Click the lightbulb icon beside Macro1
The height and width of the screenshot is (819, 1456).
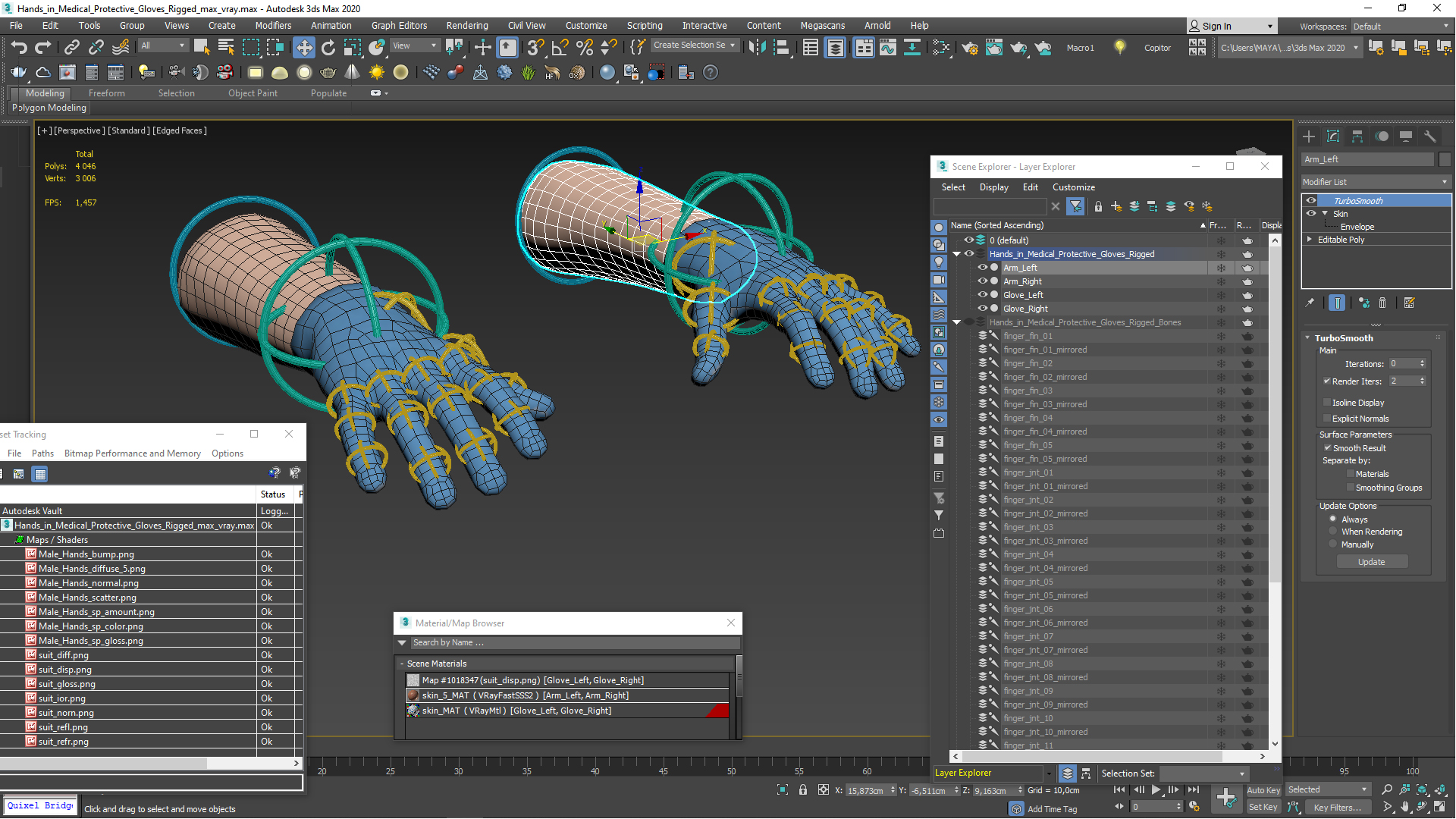(1120, 47)
